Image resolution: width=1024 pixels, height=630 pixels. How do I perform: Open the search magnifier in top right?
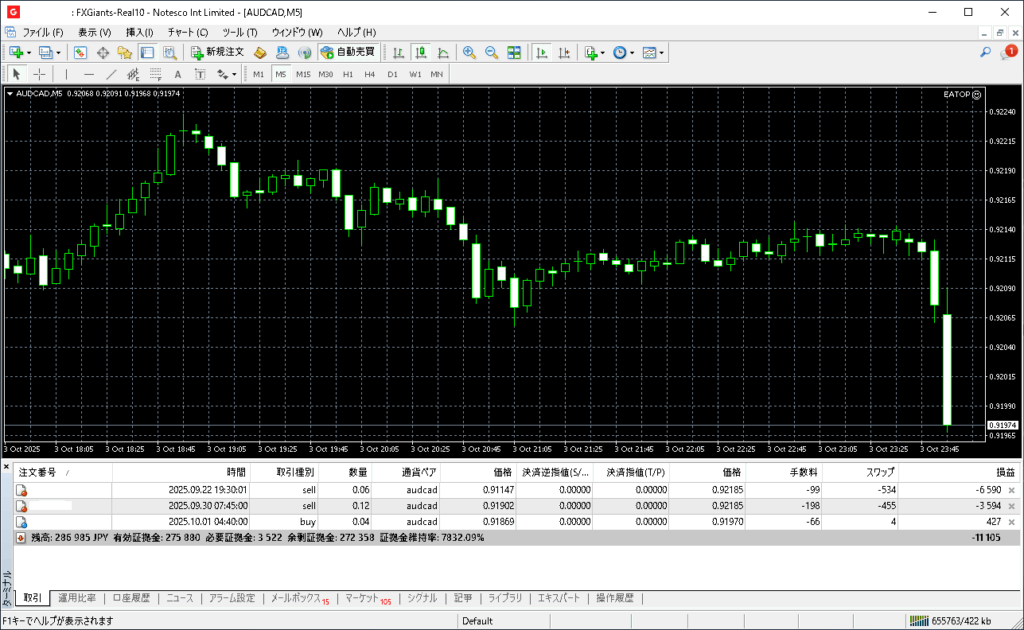(x=985, y=52)
